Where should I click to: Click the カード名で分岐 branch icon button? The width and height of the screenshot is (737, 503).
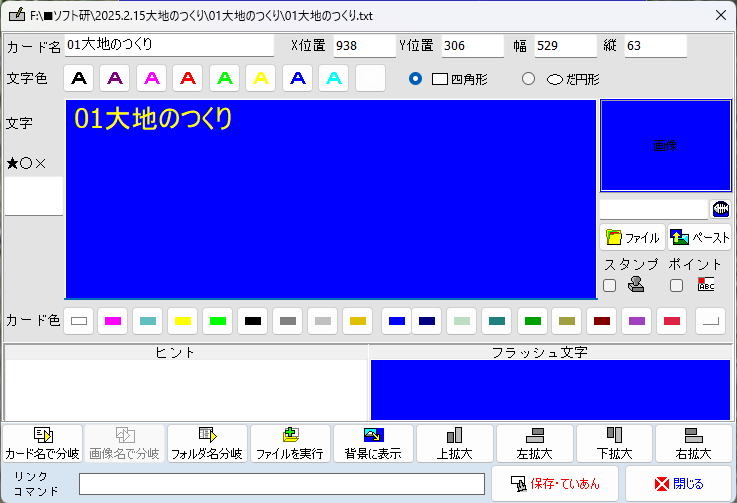coord(42,443)
